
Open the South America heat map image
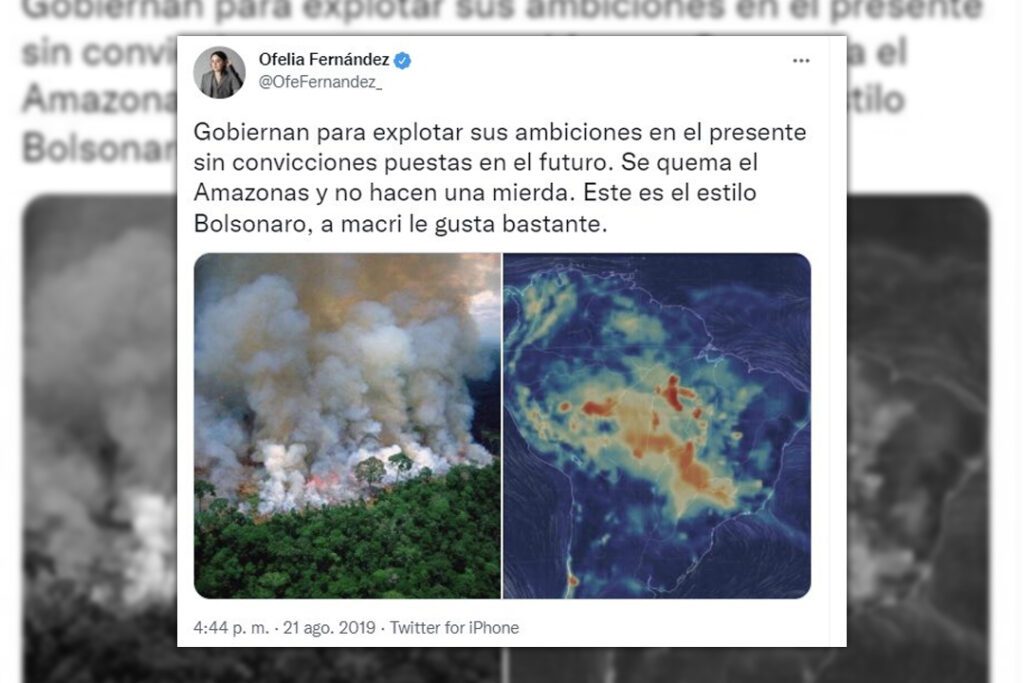[x=657, y=426]
